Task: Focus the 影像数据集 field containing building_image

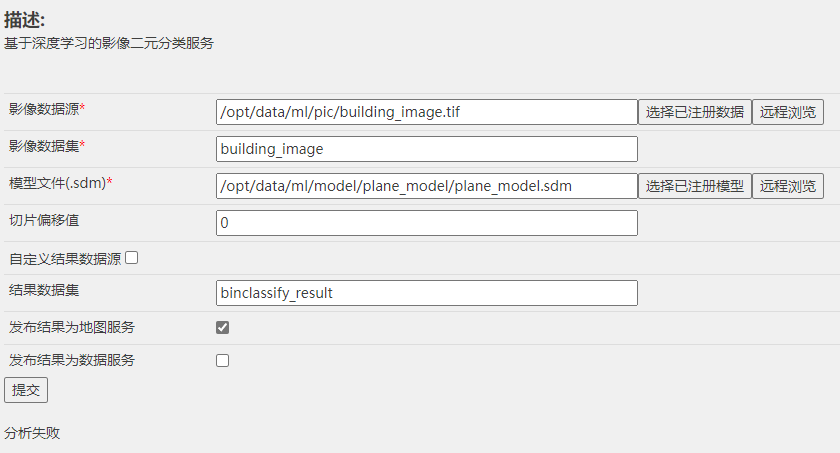Action: pyautogui.click(x=426, y=149)
